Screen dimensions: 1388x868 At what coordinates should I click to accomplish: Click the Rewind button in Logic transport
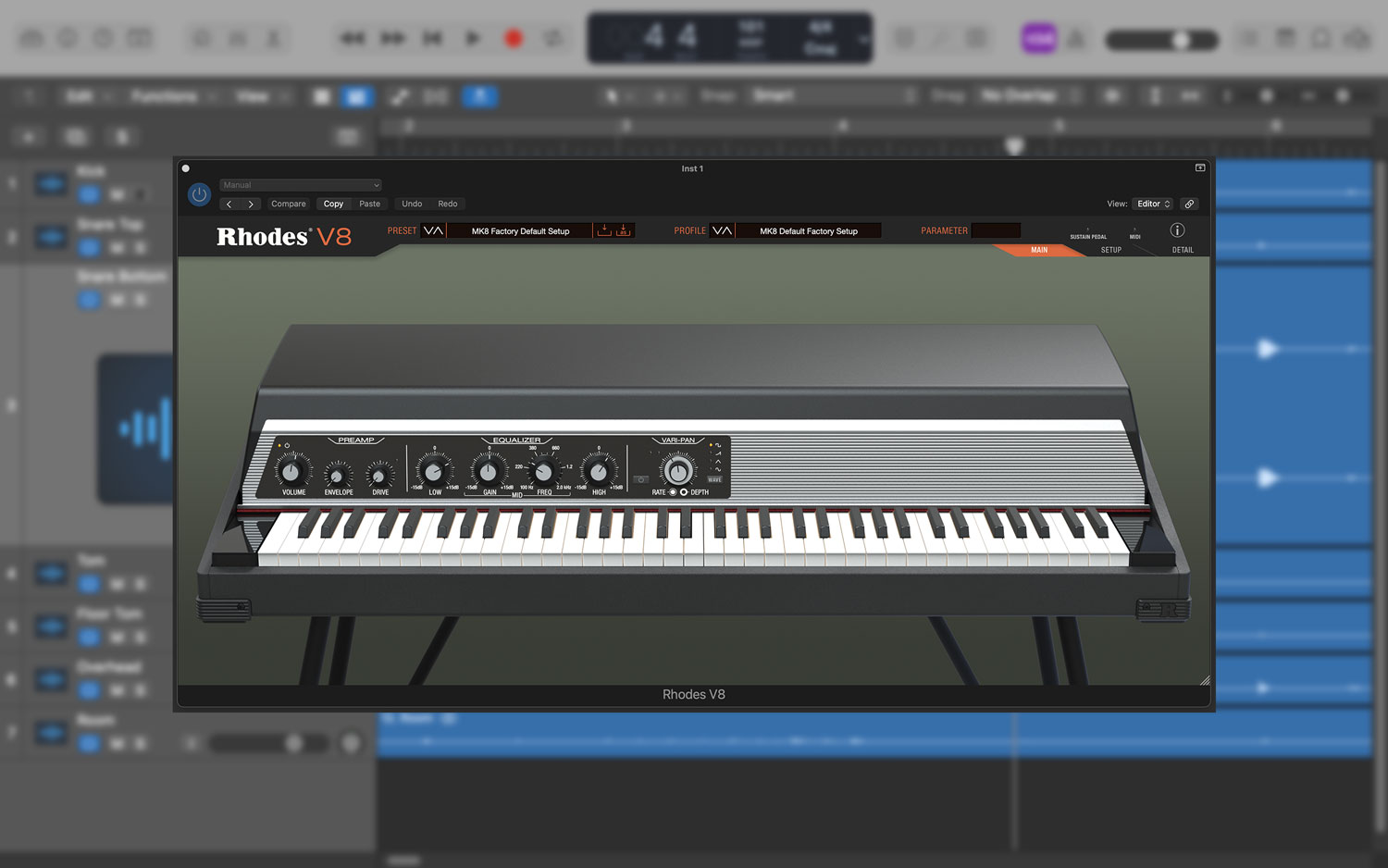click(x=352, y=38)
